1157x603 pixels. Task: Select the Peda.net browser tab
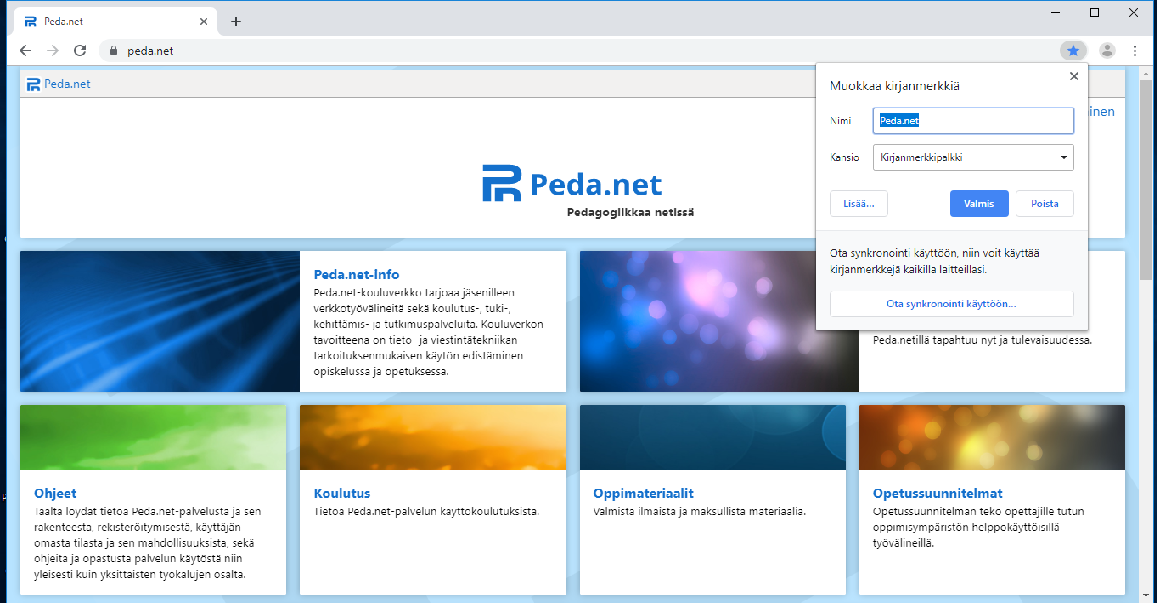[x=110, y=21]
